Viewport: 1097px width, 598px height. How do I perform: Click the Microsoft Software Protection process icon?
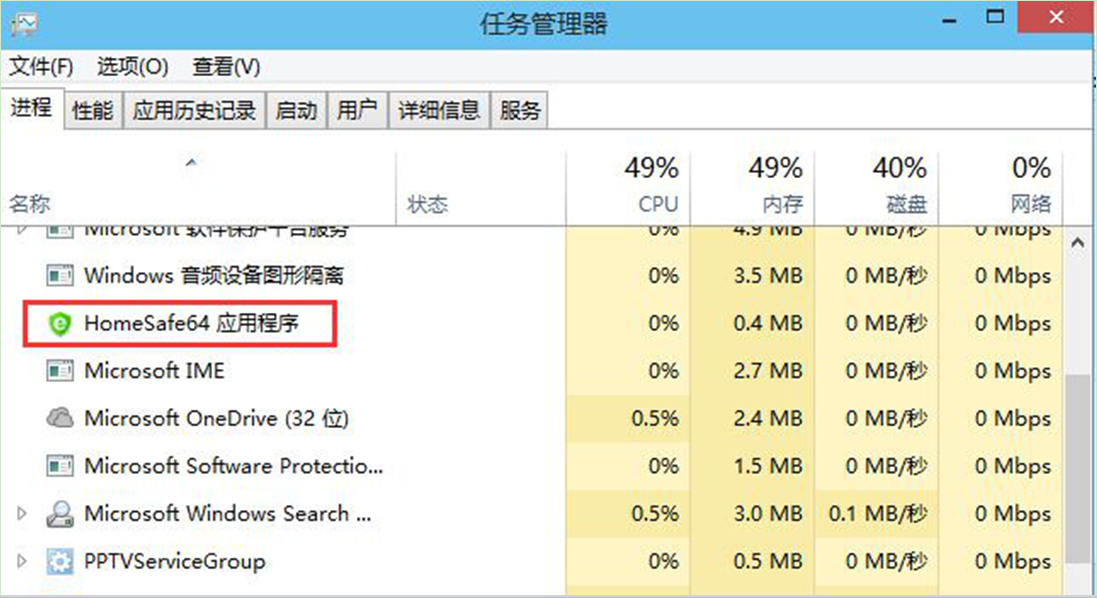(x=60, y=465)
